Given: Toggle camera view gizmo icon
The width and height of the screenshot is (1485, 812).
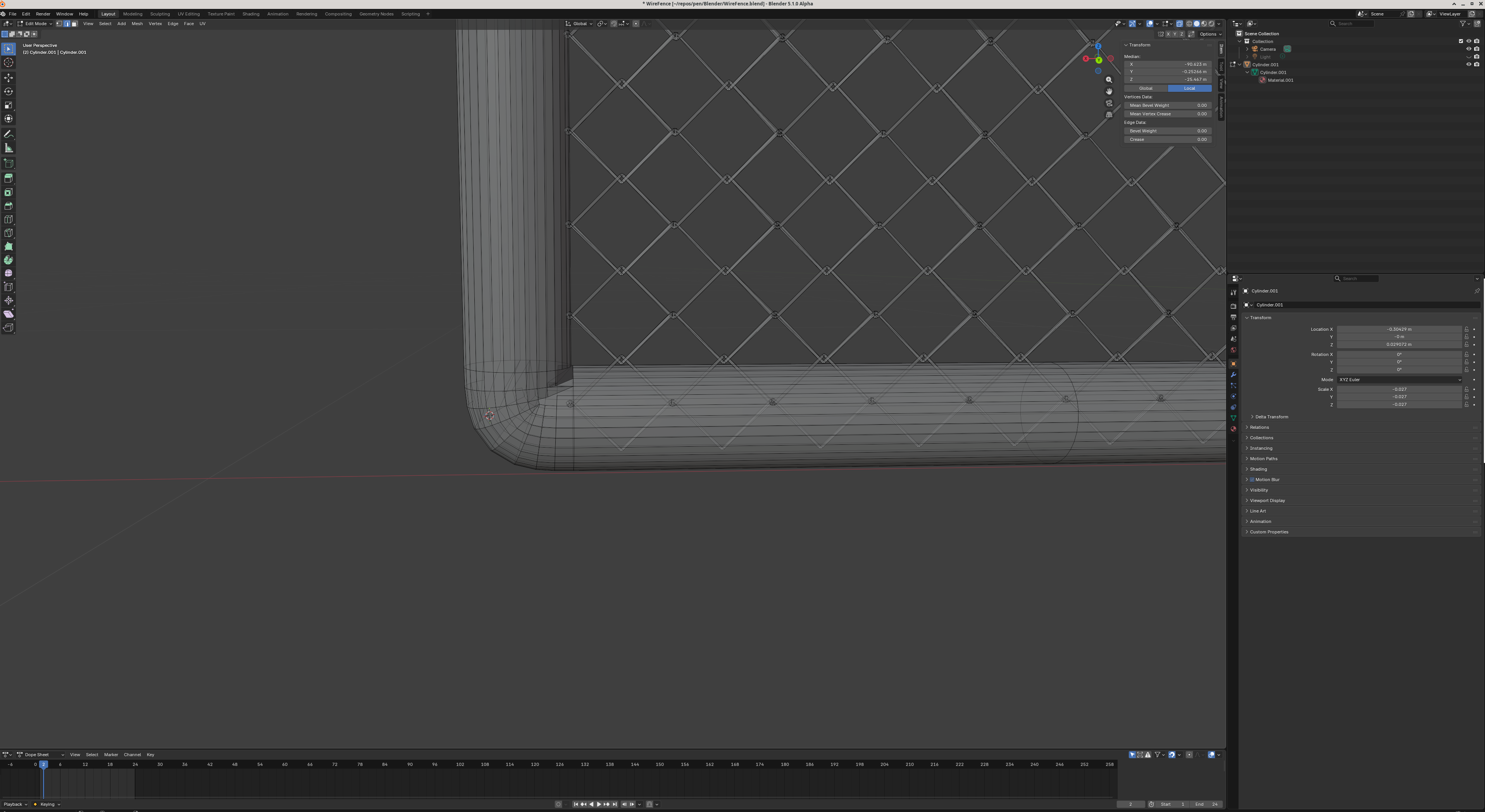Looking at the screenshot, I should tap(1109, 103).
